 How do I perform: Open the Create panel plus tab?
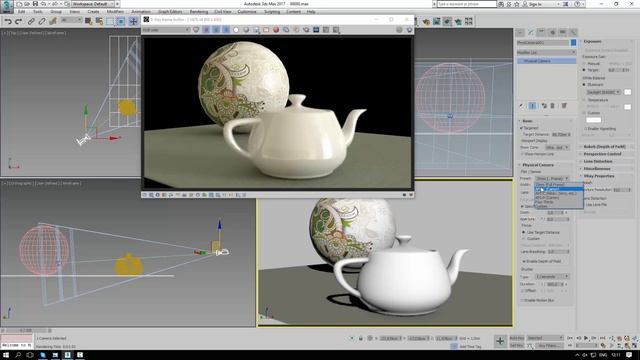pyautogui.click(x=520, y=32)
